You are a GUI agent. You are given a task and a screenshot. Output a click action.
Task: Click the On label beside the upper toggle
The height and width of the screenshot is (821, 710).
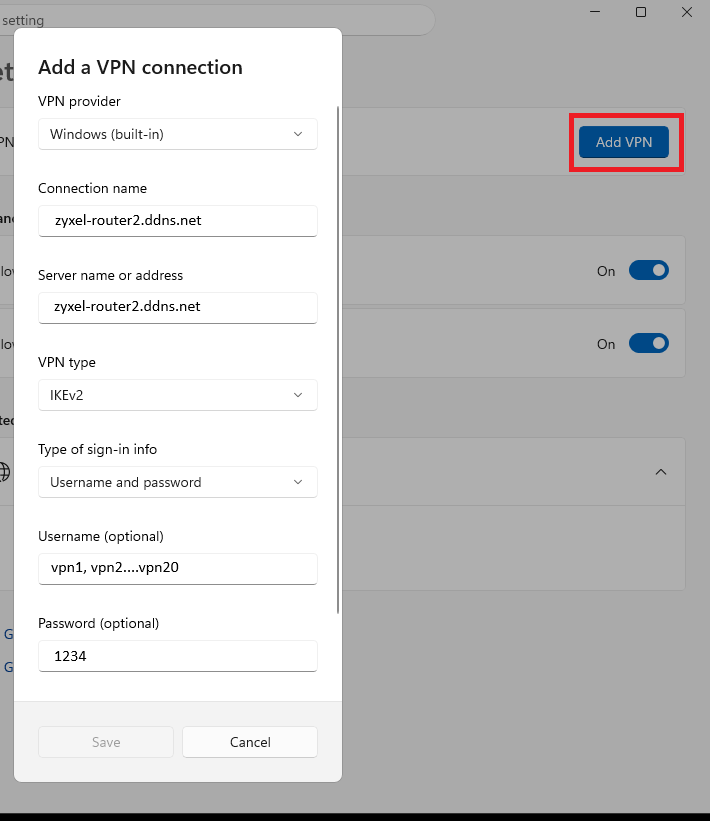[x=606, y=271]
